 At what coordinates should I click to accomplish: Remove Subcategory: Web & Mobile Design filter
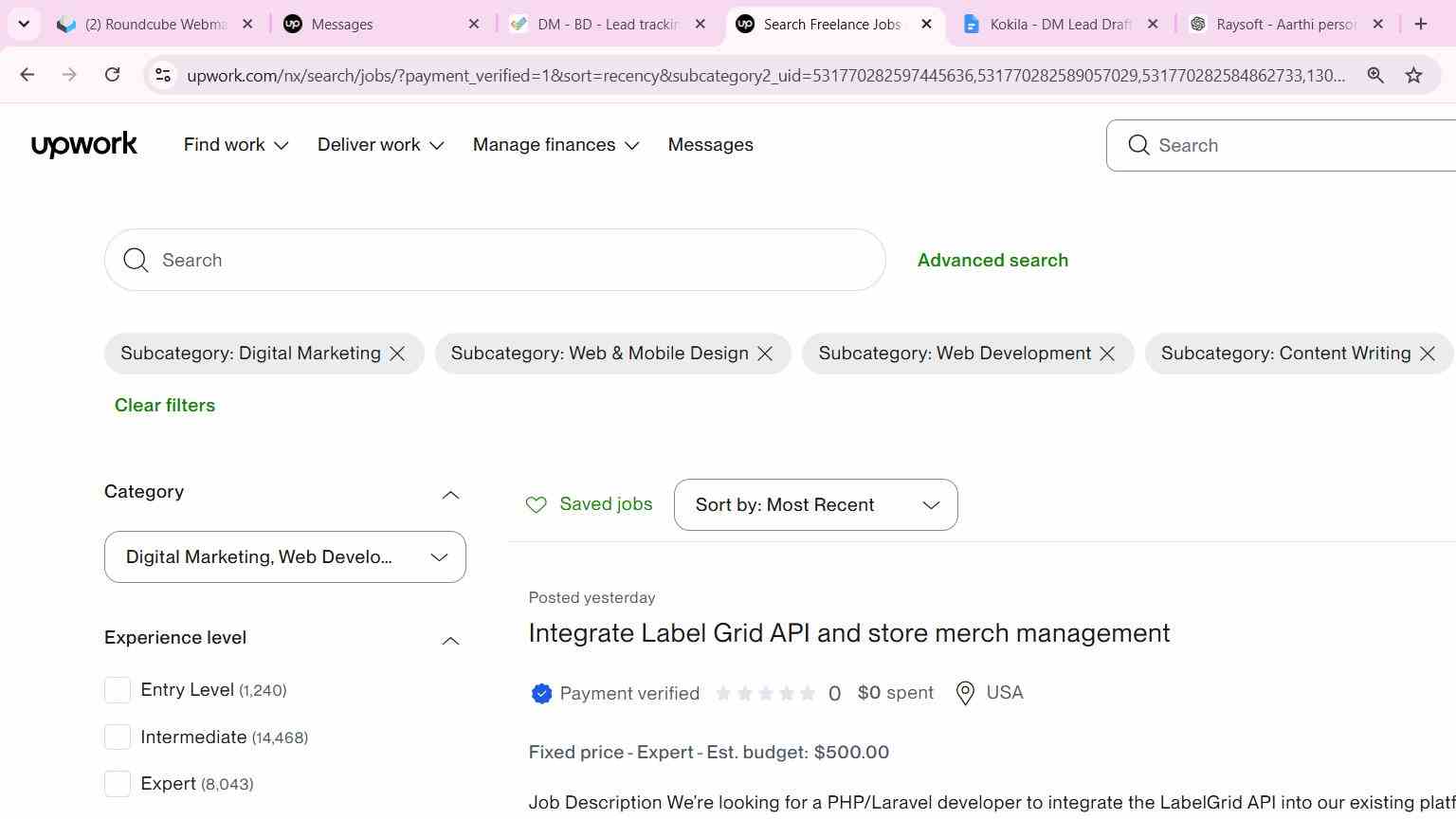click(765, 354)
